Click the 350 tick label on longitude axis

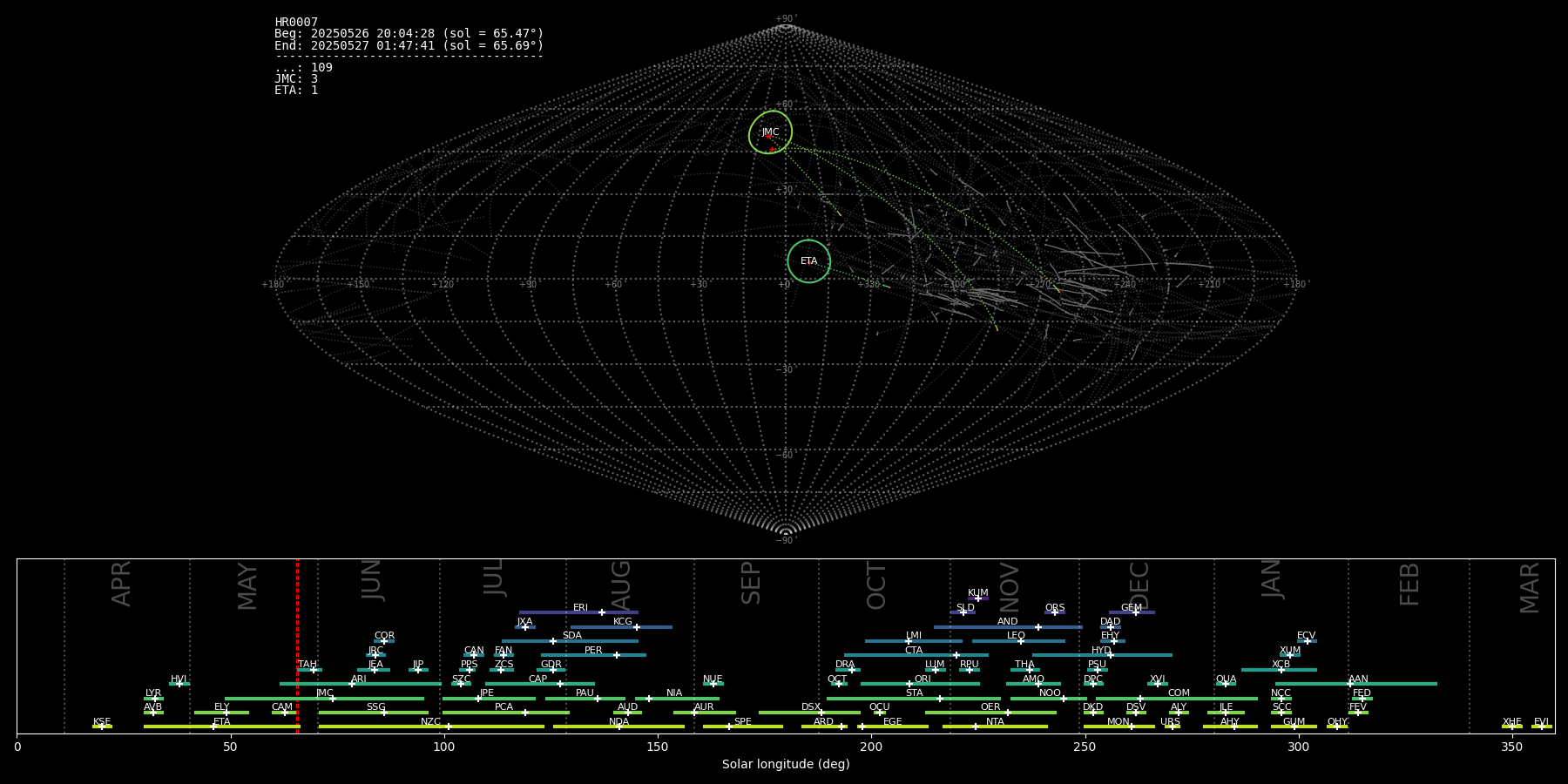pyautogui.click(x=1511, y=747)
